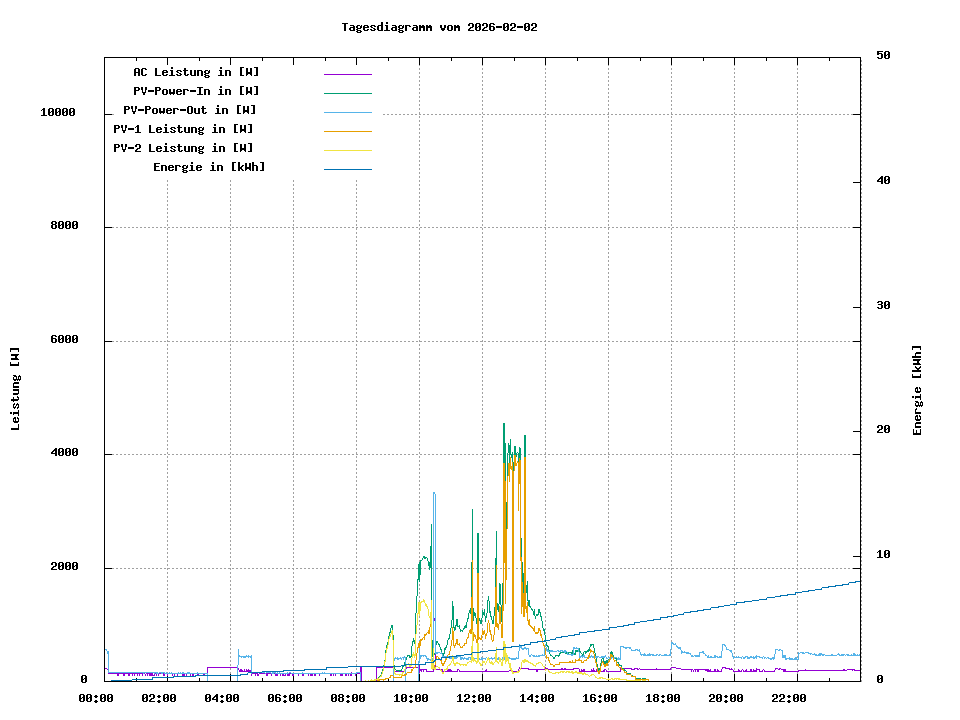The image size is (960, 720).
Task: Click the gray PV-1 Leistung legend line
Action: point(347,131)
